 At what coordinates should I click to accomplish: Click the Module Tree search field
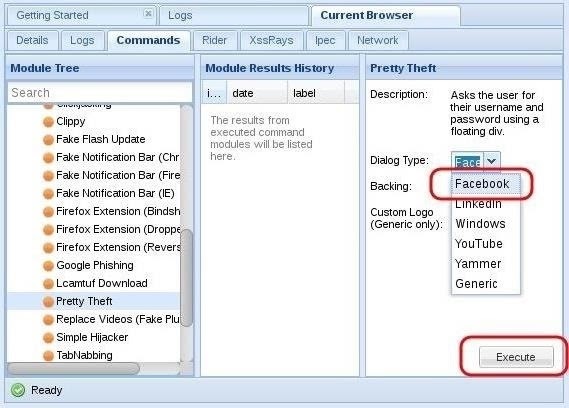[x=100, y=93]
